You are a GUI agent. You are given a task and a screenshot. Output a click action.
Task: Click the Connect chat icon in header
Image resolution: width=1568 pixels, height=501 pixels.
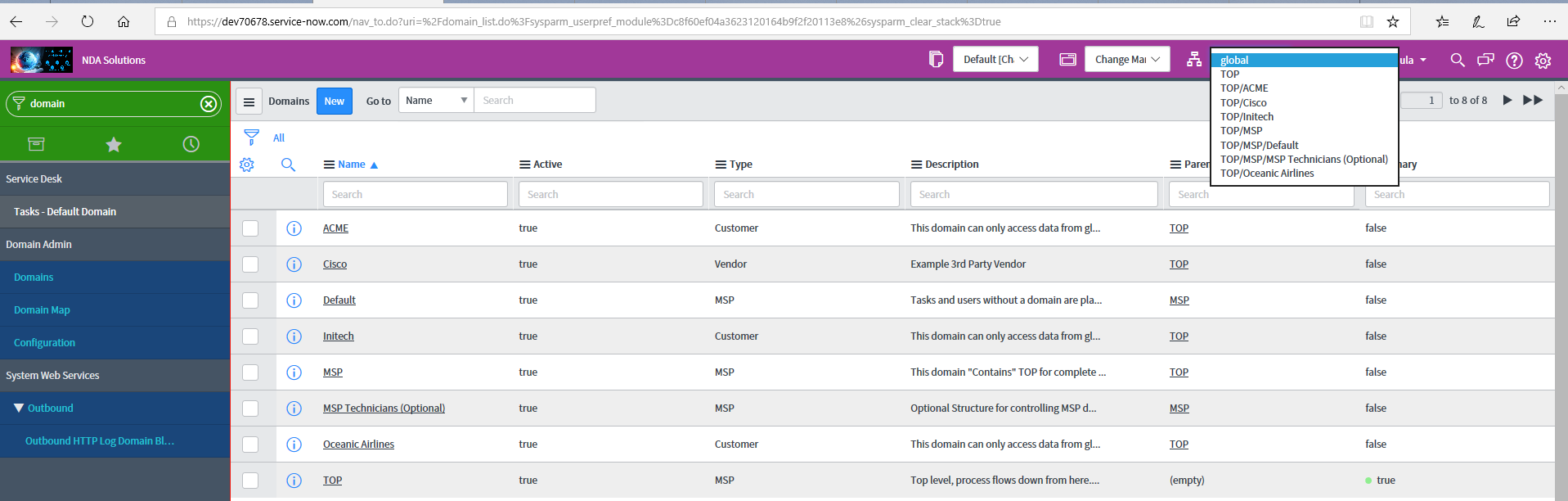click(1485, 60)
